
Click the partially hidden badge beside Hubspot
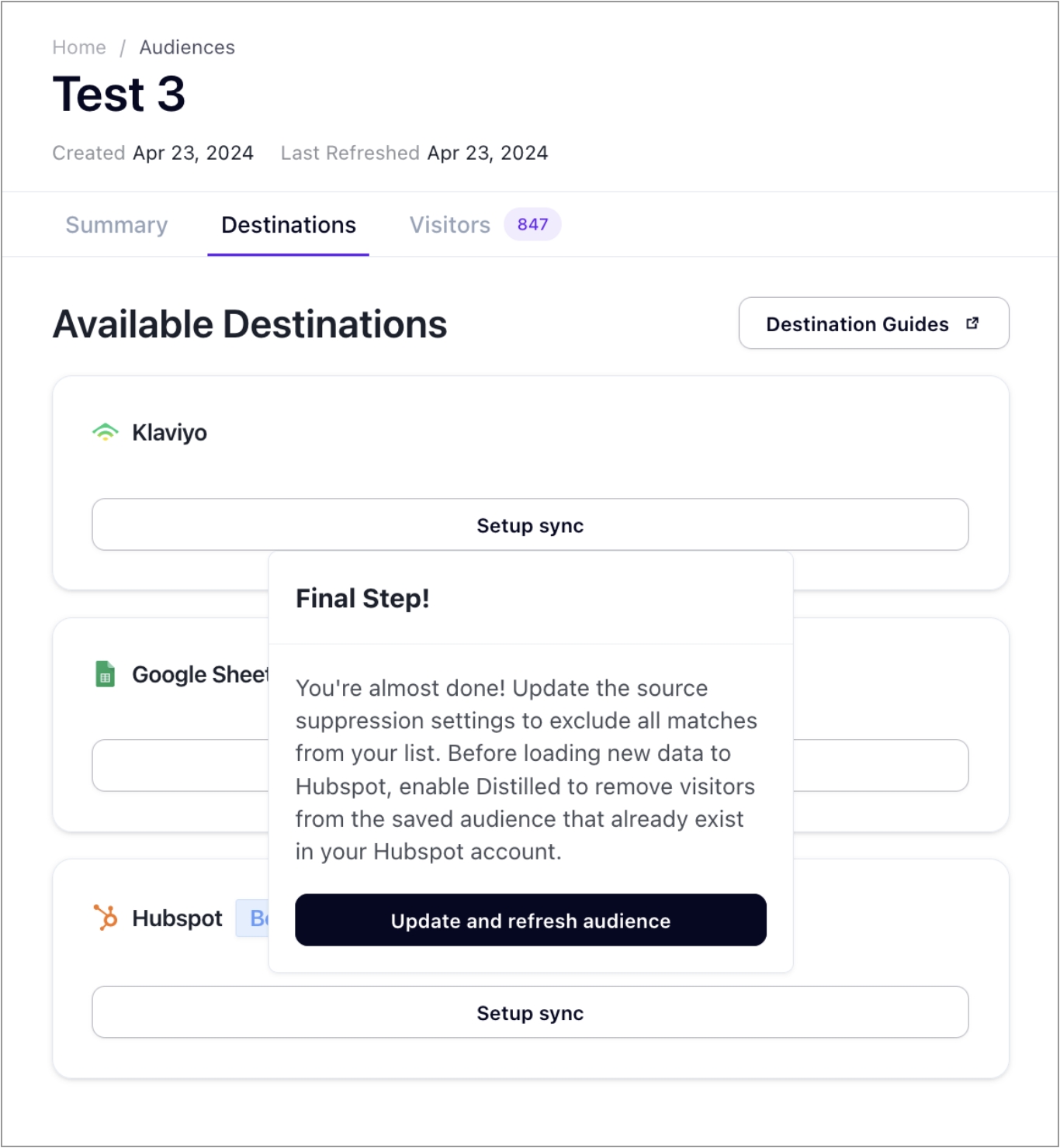(x=253, y=918)
